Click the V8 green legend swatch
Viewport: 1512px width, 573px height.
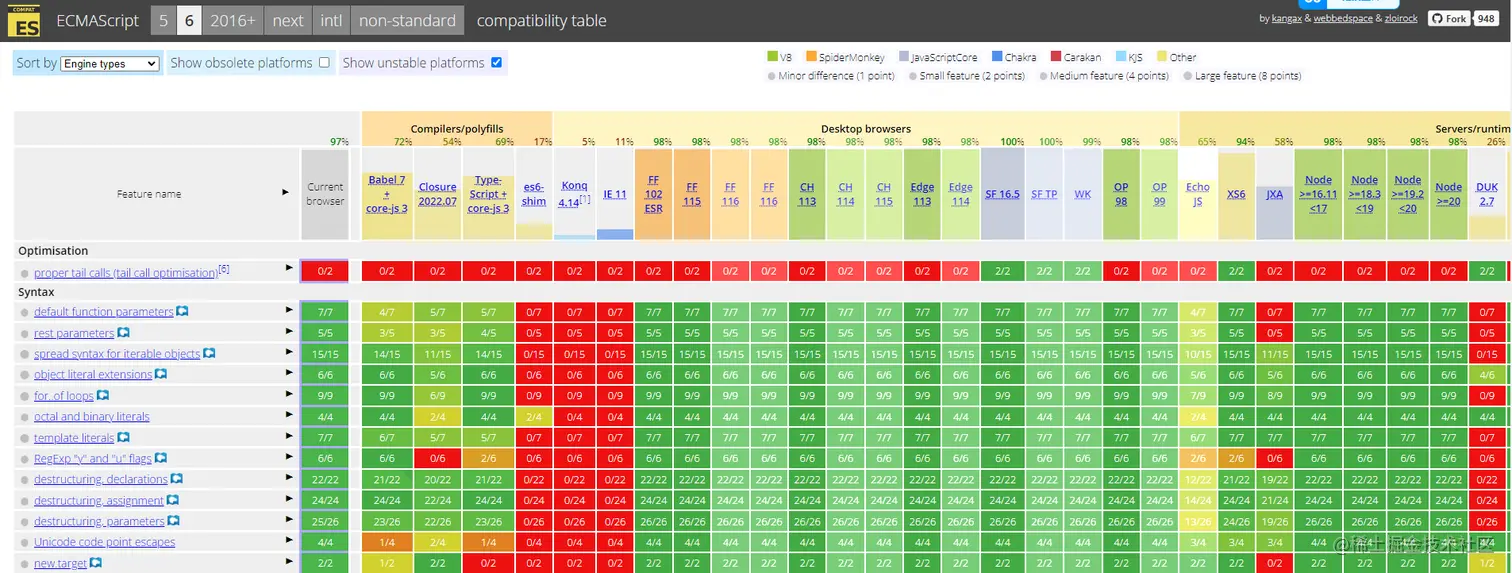772,57
